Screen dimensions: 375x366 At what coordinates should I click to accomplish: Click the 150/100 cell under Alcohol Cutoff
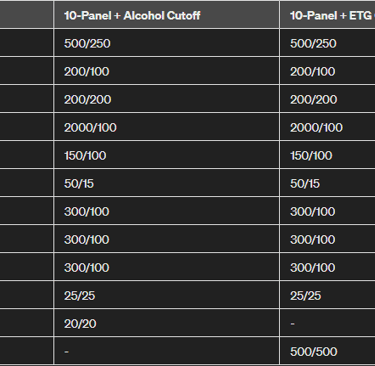pyautogui.click(x=166, y=155)
